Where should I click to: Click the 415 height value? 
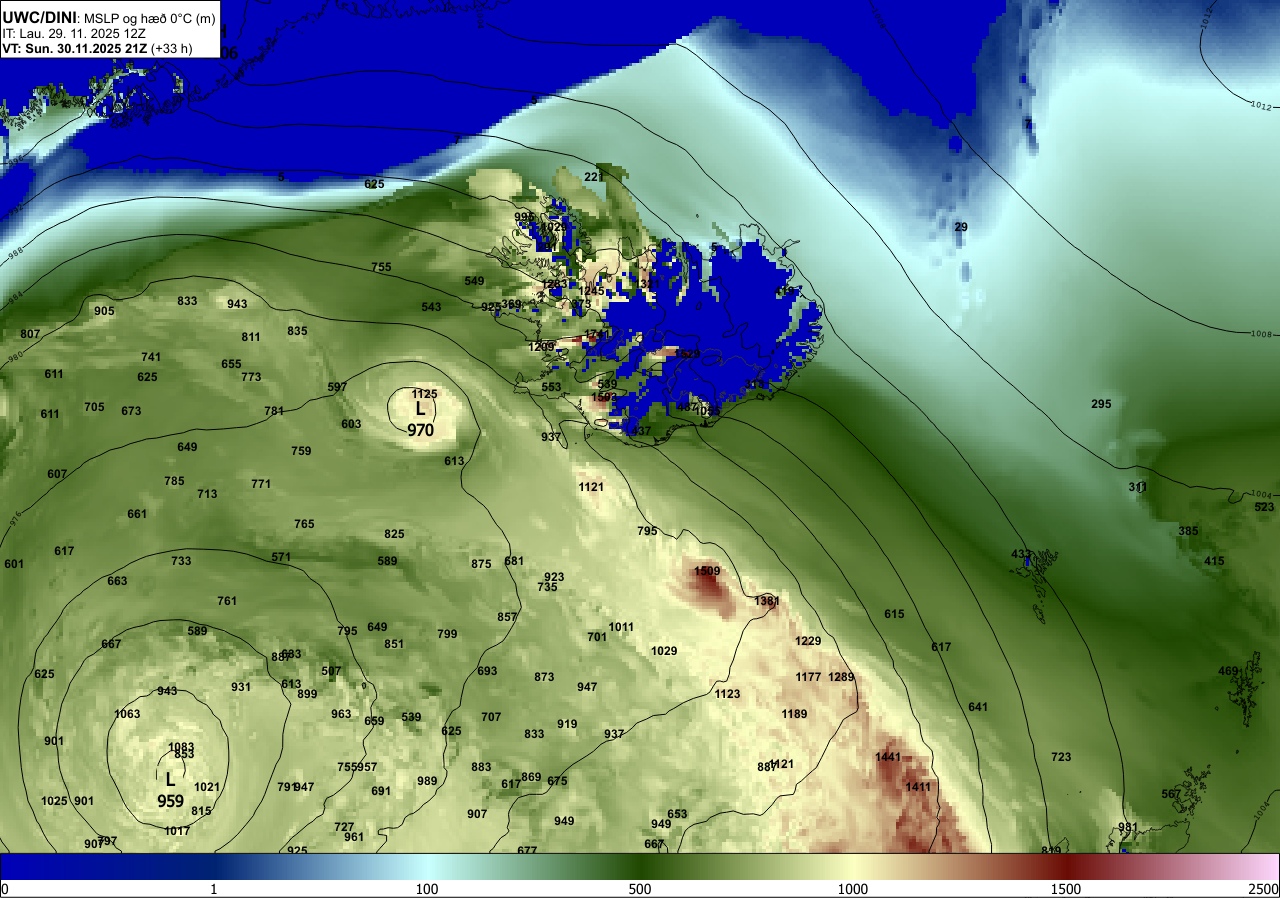[x=1214, y=561]
